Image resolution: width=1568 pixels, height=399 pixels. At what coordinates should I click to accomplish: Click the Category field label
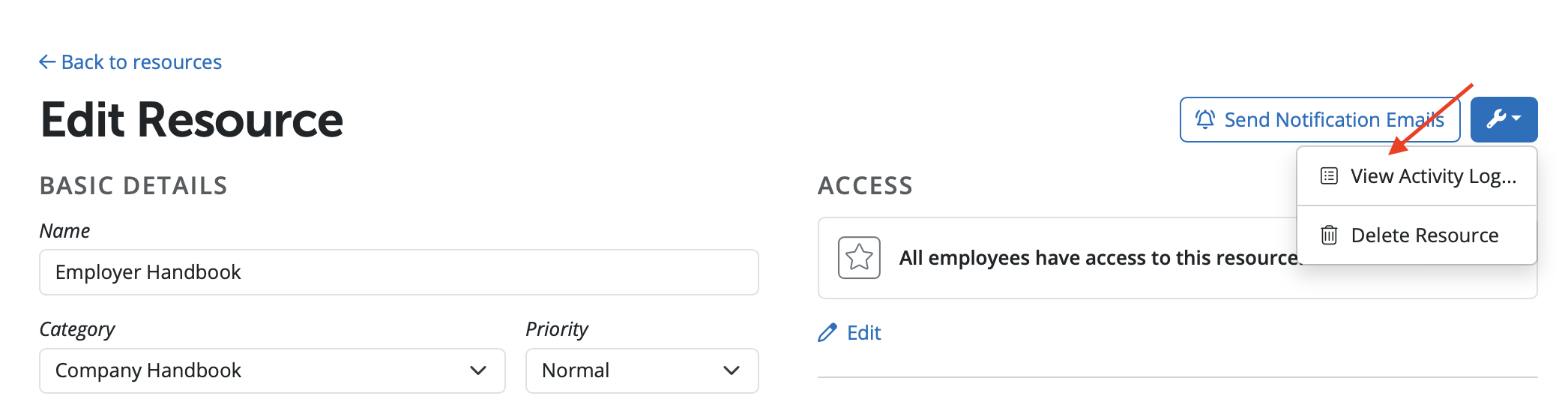click(x=77, y=329)
